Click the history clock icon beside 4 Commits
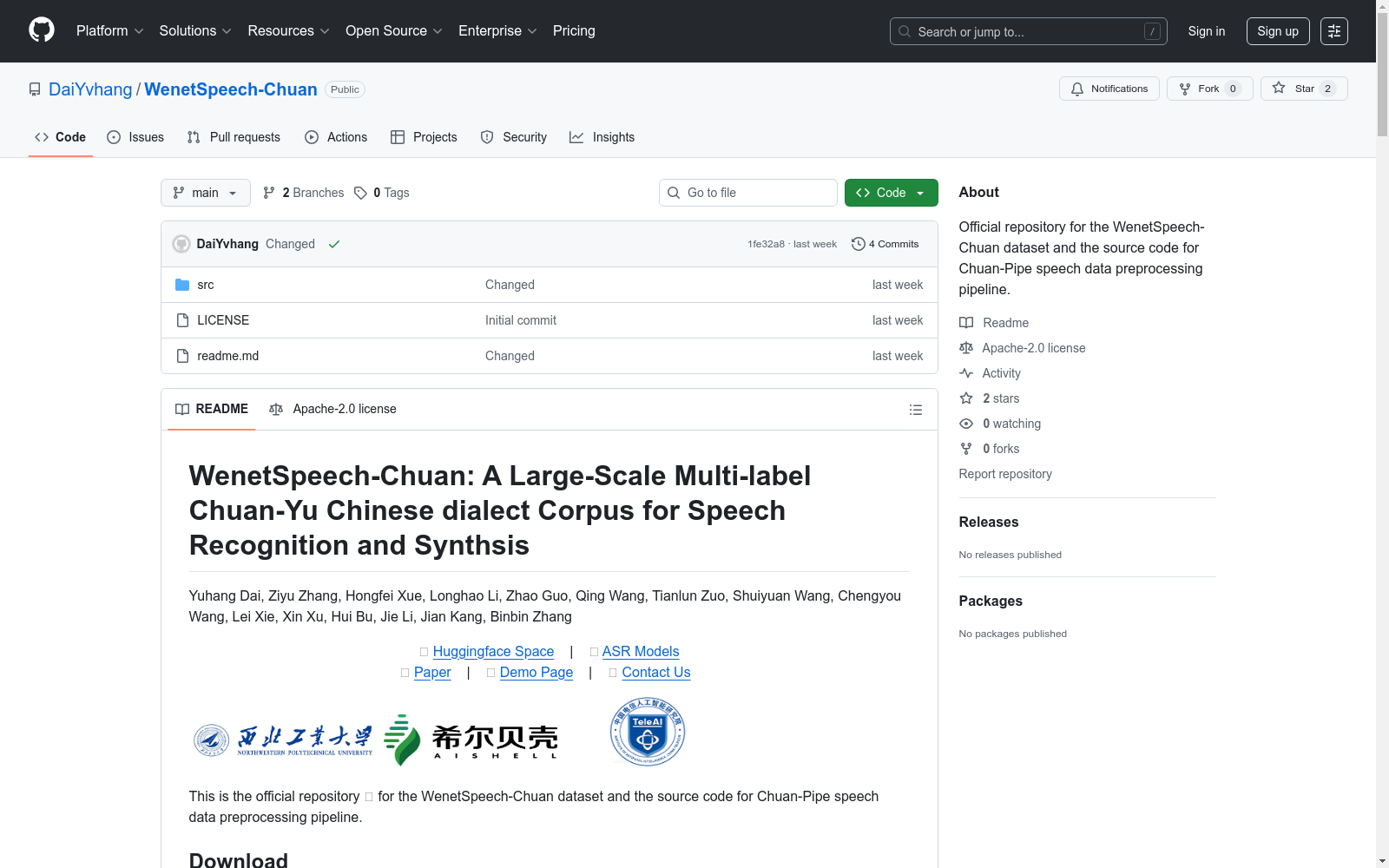Viewport: 1389px width, 868px height. click(859, 244)
